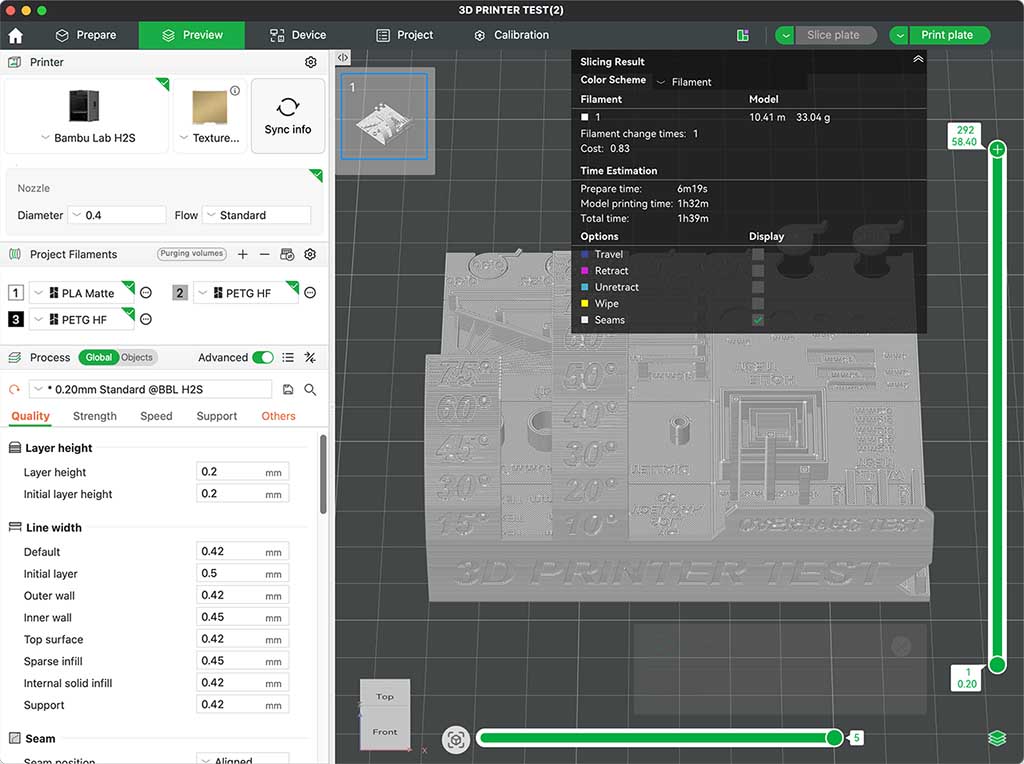This screenshot has height=764, width=1024.
Task: Click the Sync info button
Action: (x=288, y=116)
